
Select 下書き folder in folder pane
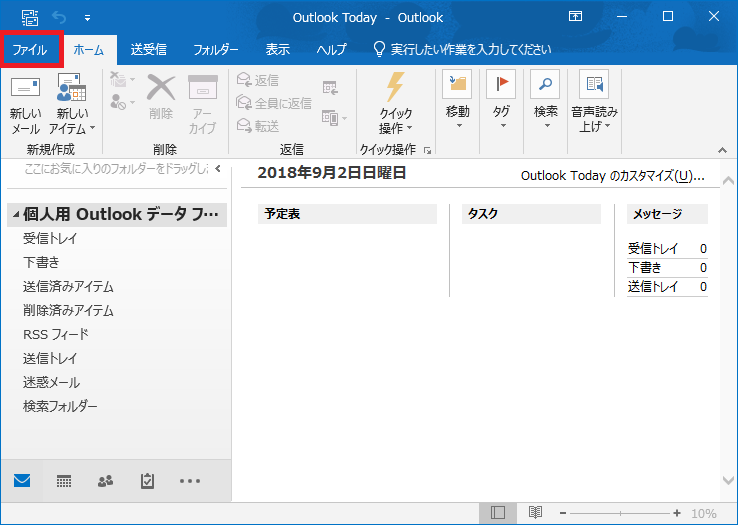[x=41, y=262]
